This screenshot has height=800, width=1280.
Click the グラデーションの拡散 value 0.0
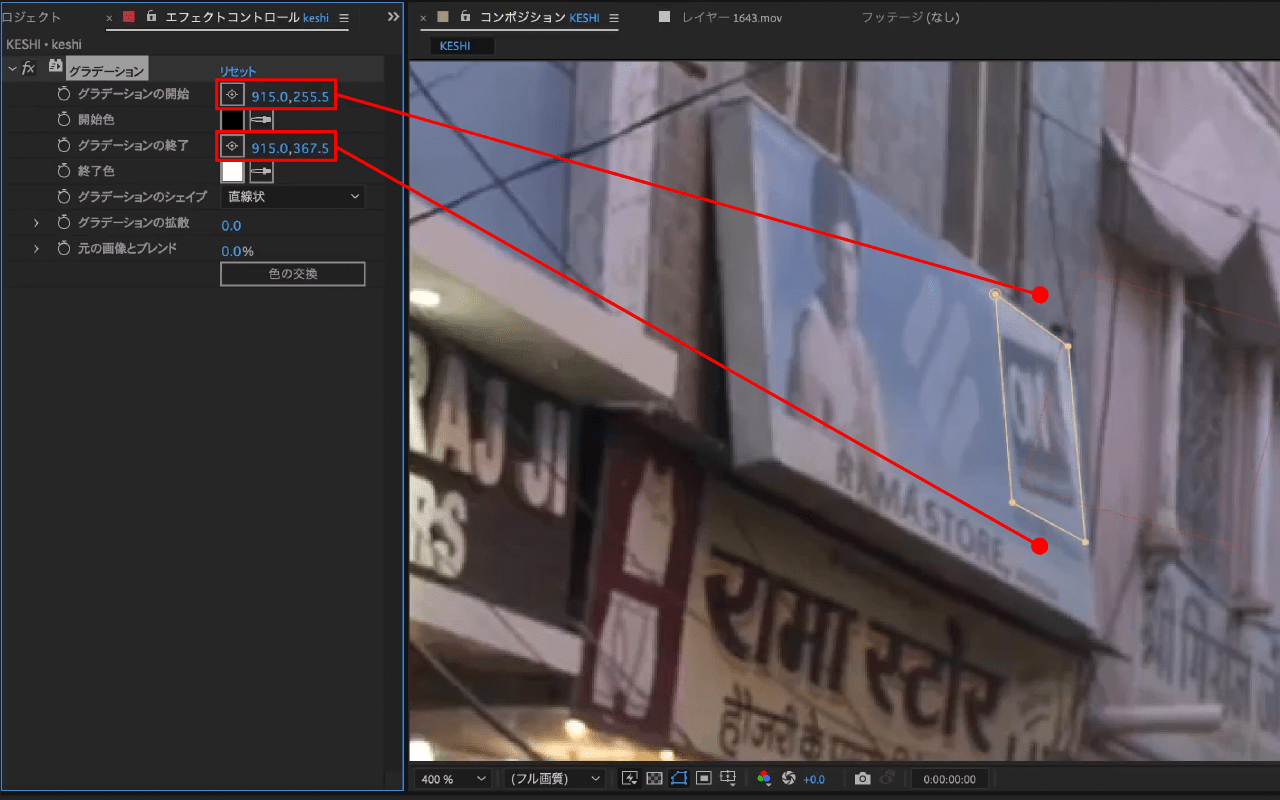[x=231, y=226]
